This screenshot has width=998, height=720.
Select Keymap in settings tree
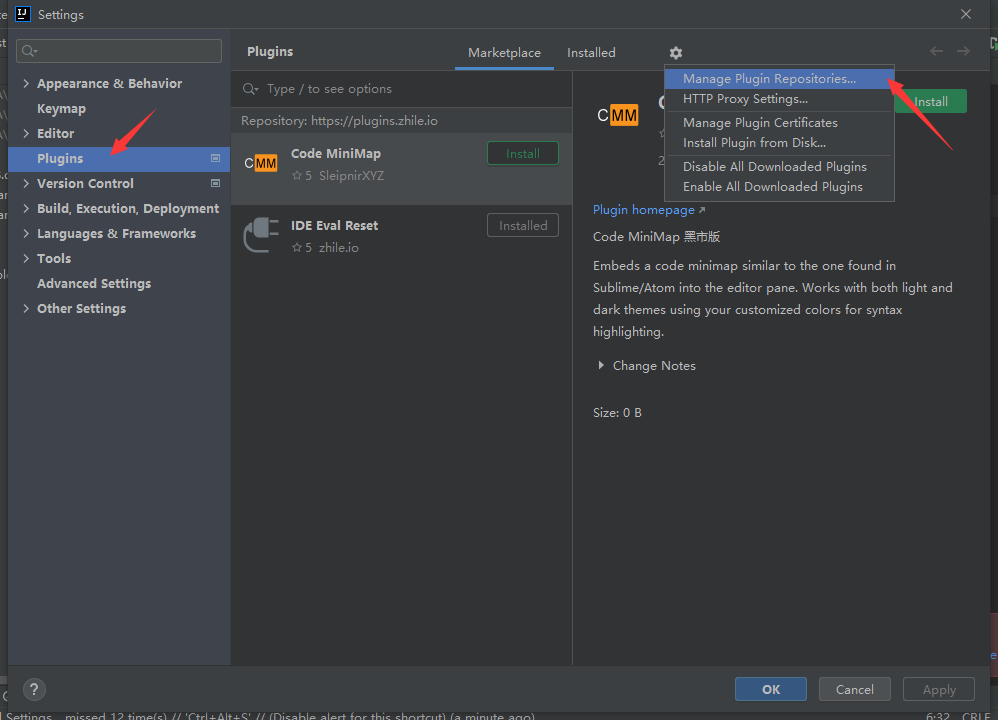click(61, 108)
